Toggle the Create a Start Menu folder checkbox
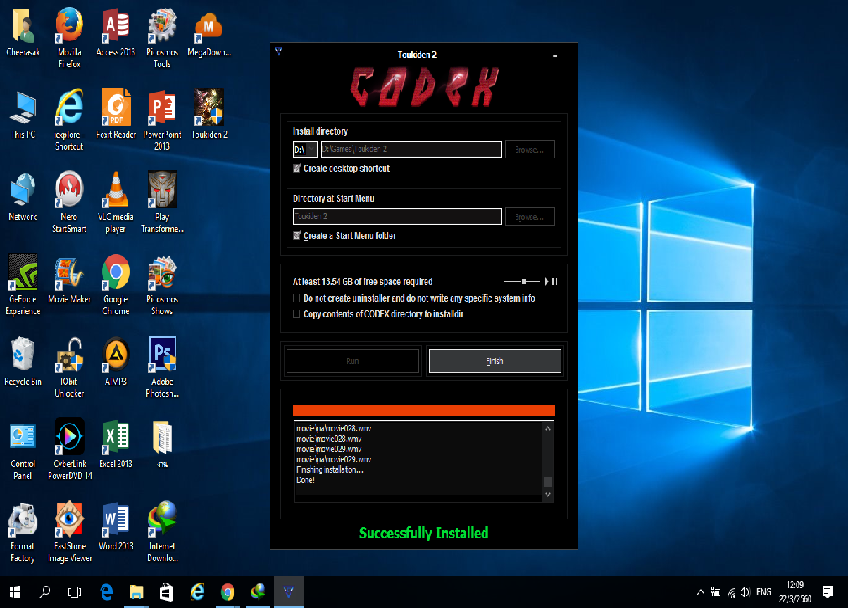This screenshot has height=609, width=848. (297, 235)
